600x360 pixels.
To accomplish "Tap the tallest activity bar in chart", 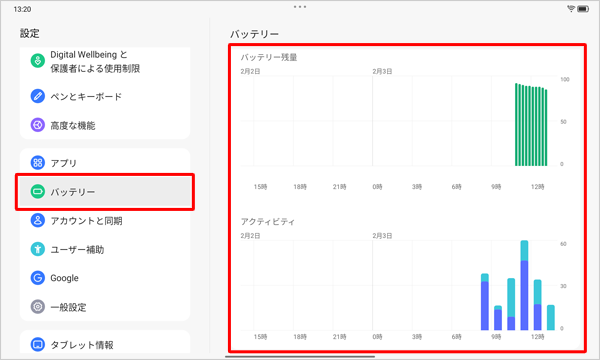I will (x=524, y=285).
